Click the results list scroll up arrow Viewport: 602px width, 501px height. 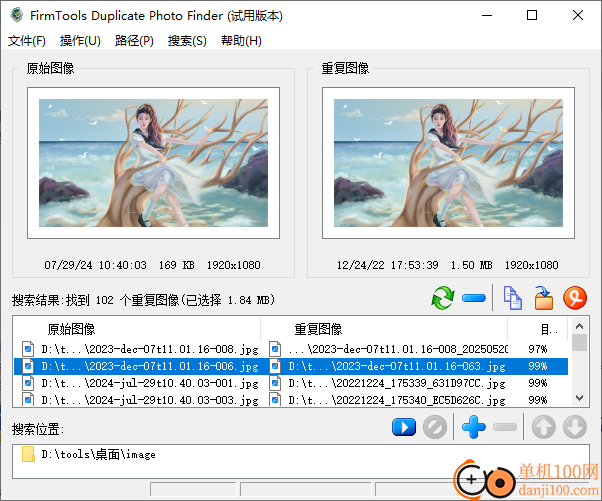(x=579, y=326)
